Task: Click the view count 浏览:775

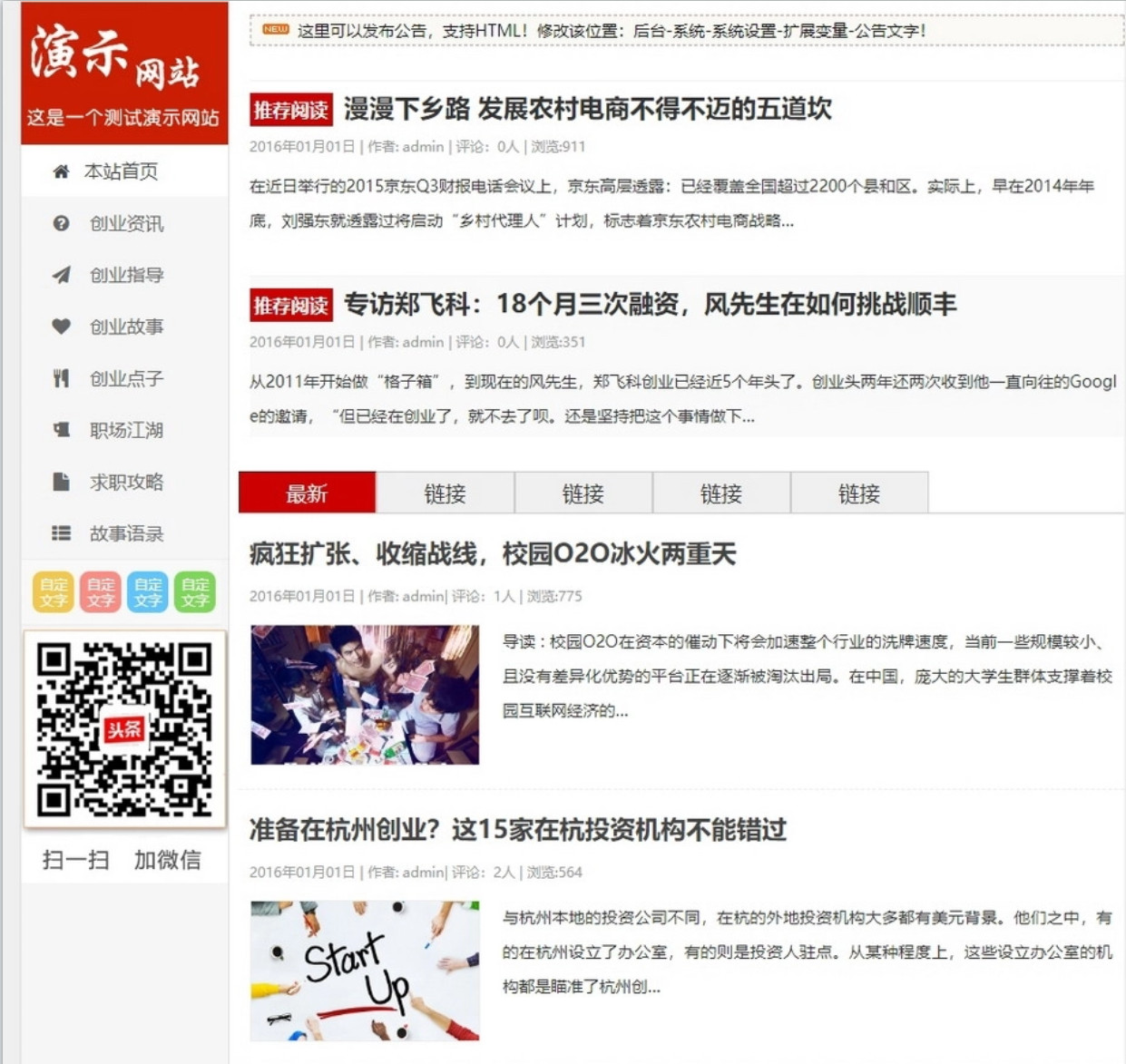Action: [554, 597]
